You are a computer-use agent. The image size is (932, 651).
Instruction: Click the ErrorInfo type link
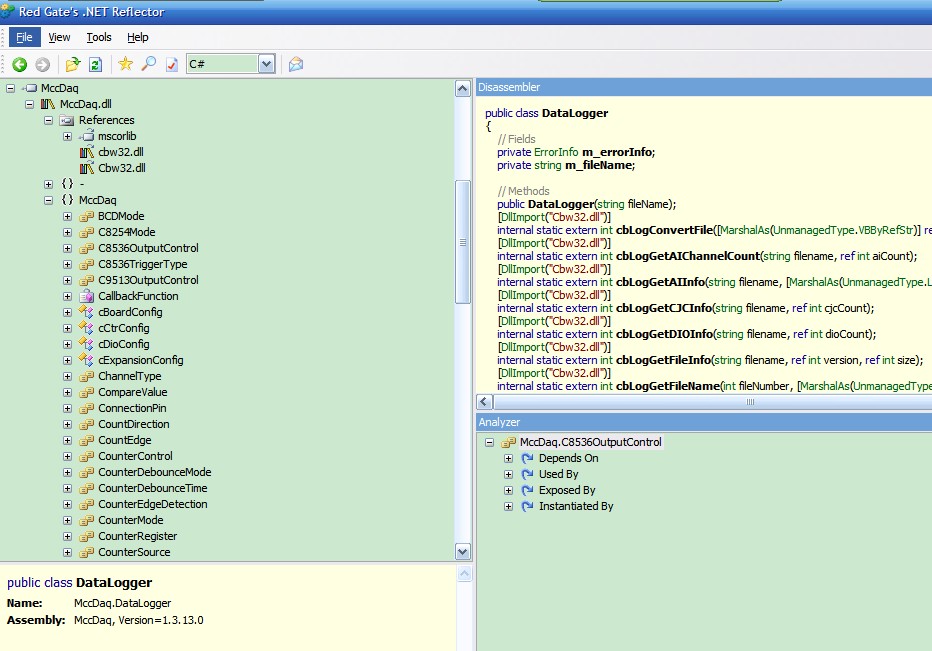(556, 152)
